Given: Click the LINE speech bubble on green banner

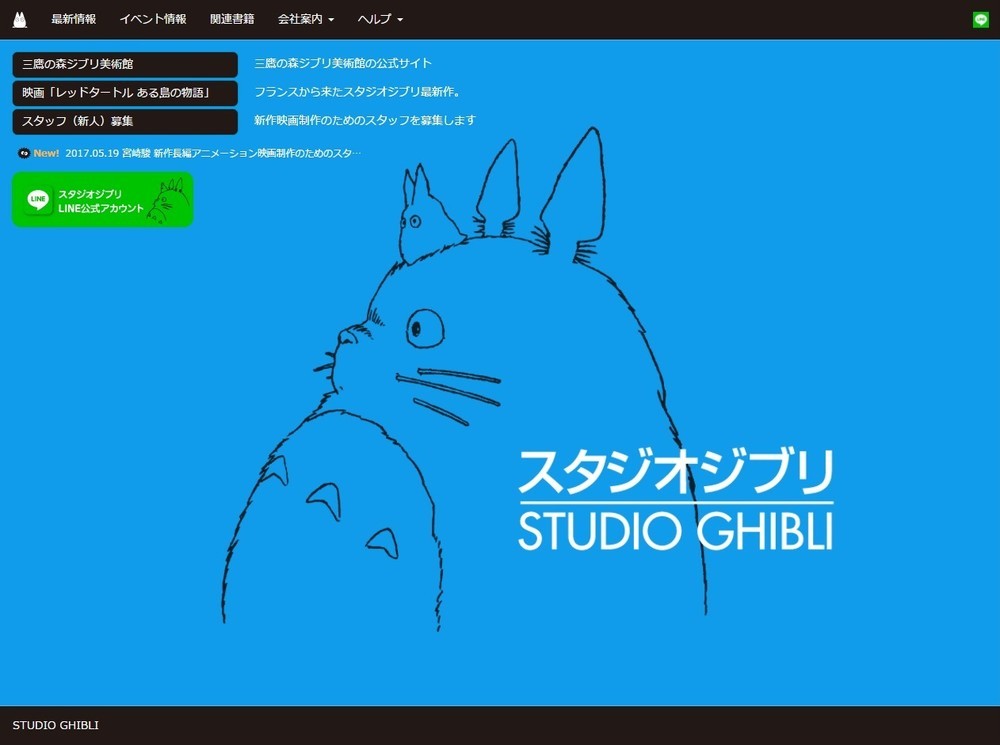Looking at the screenshot, I should pos(37,199).
